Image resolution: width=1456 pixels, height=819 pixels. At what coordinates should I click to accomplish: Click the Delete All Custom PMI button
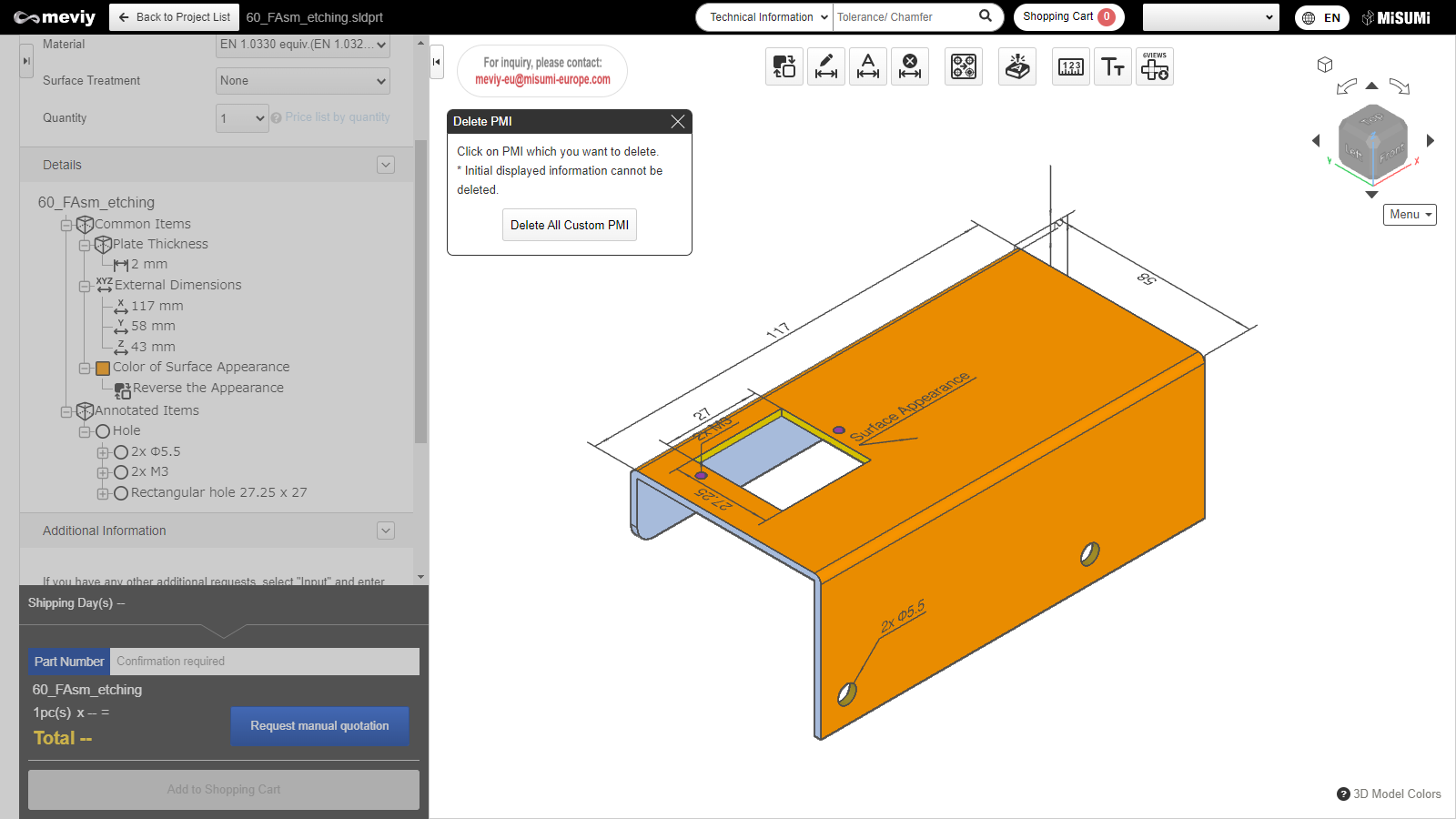pyautogui.click(x=570, y=225)
